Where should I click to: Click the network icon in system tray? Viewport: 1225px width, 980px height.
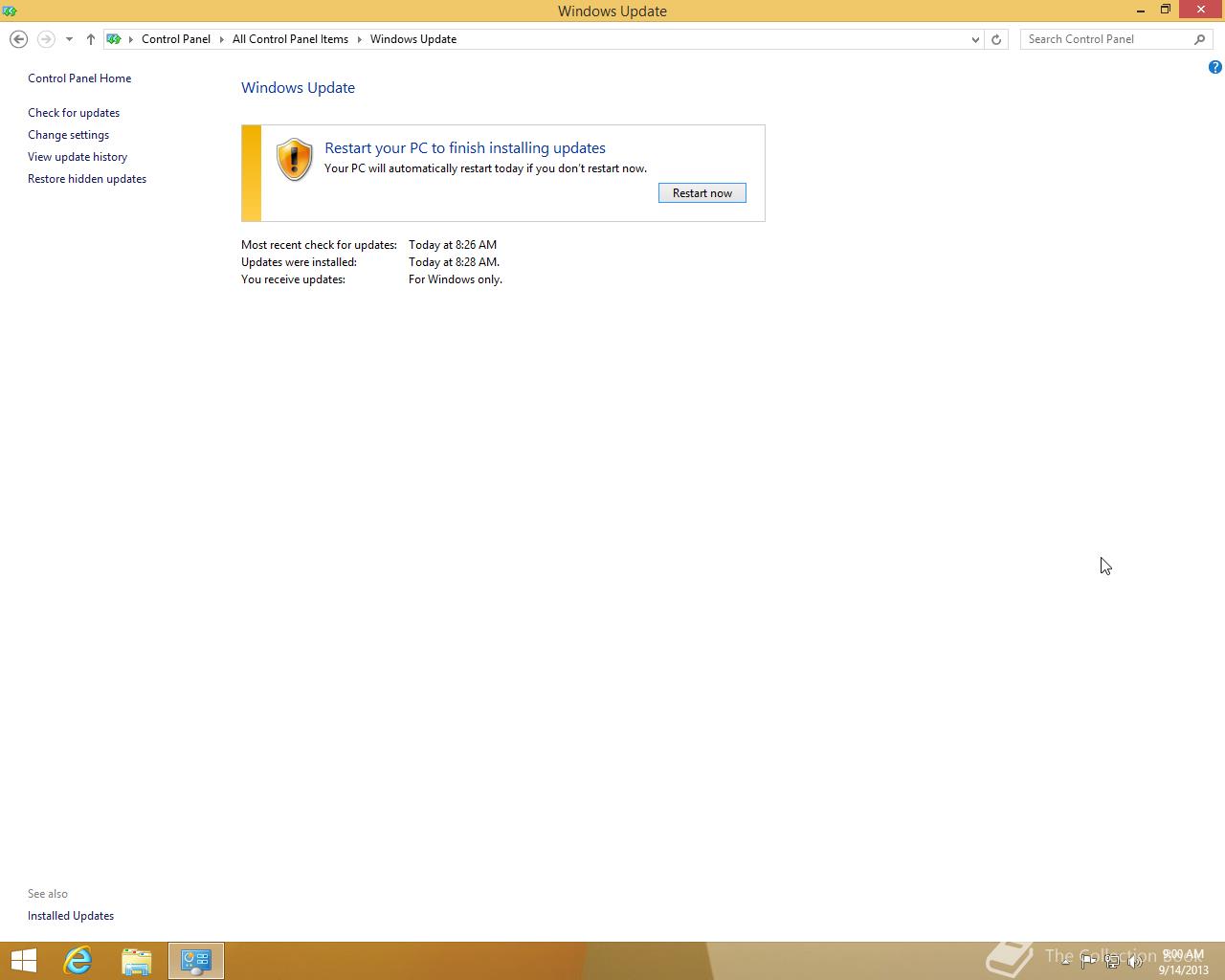[1112, 962]
